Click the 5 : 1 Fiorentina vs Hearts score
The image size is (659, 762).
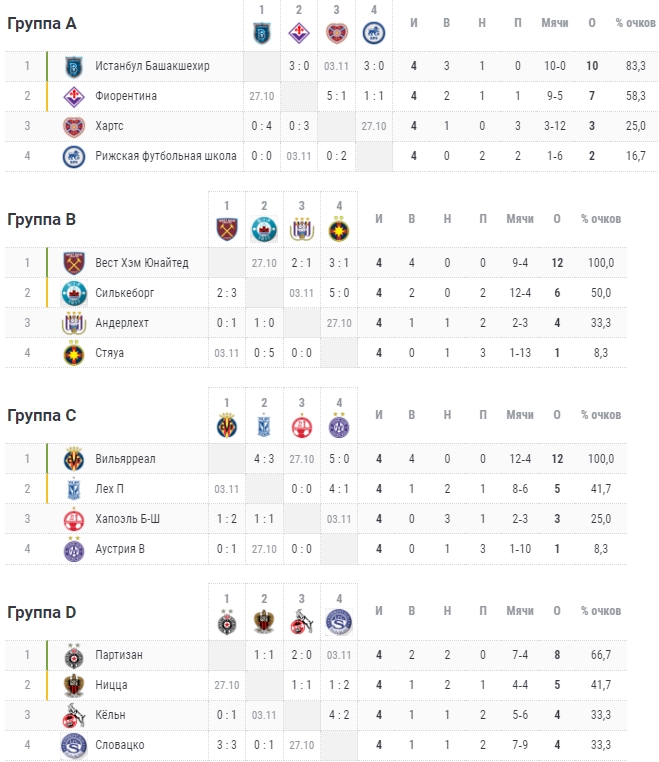click(336, 96)
